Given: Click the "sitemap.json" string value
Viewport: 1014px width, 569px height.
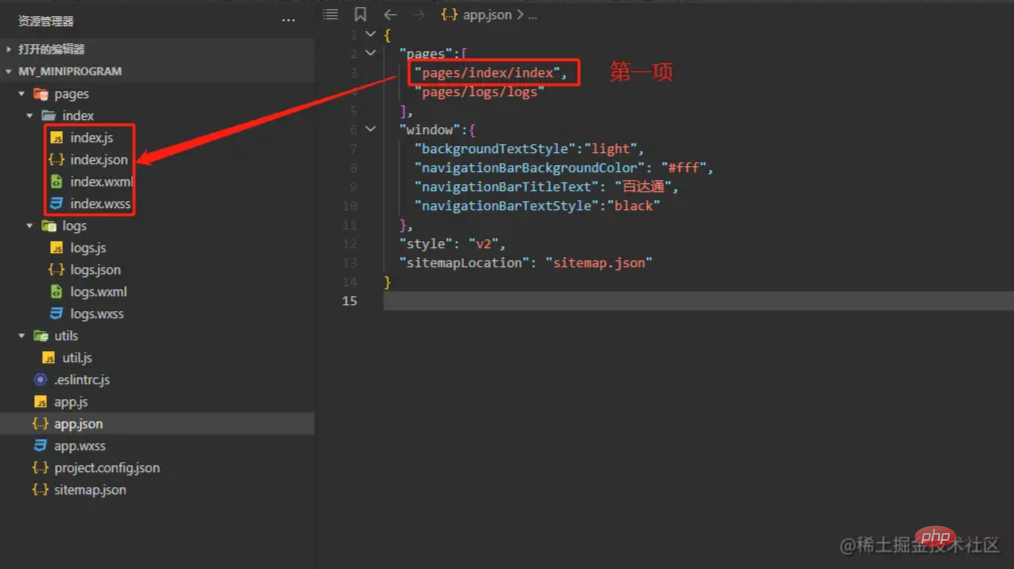Looking at the screenshot, I should click(599, 263).
